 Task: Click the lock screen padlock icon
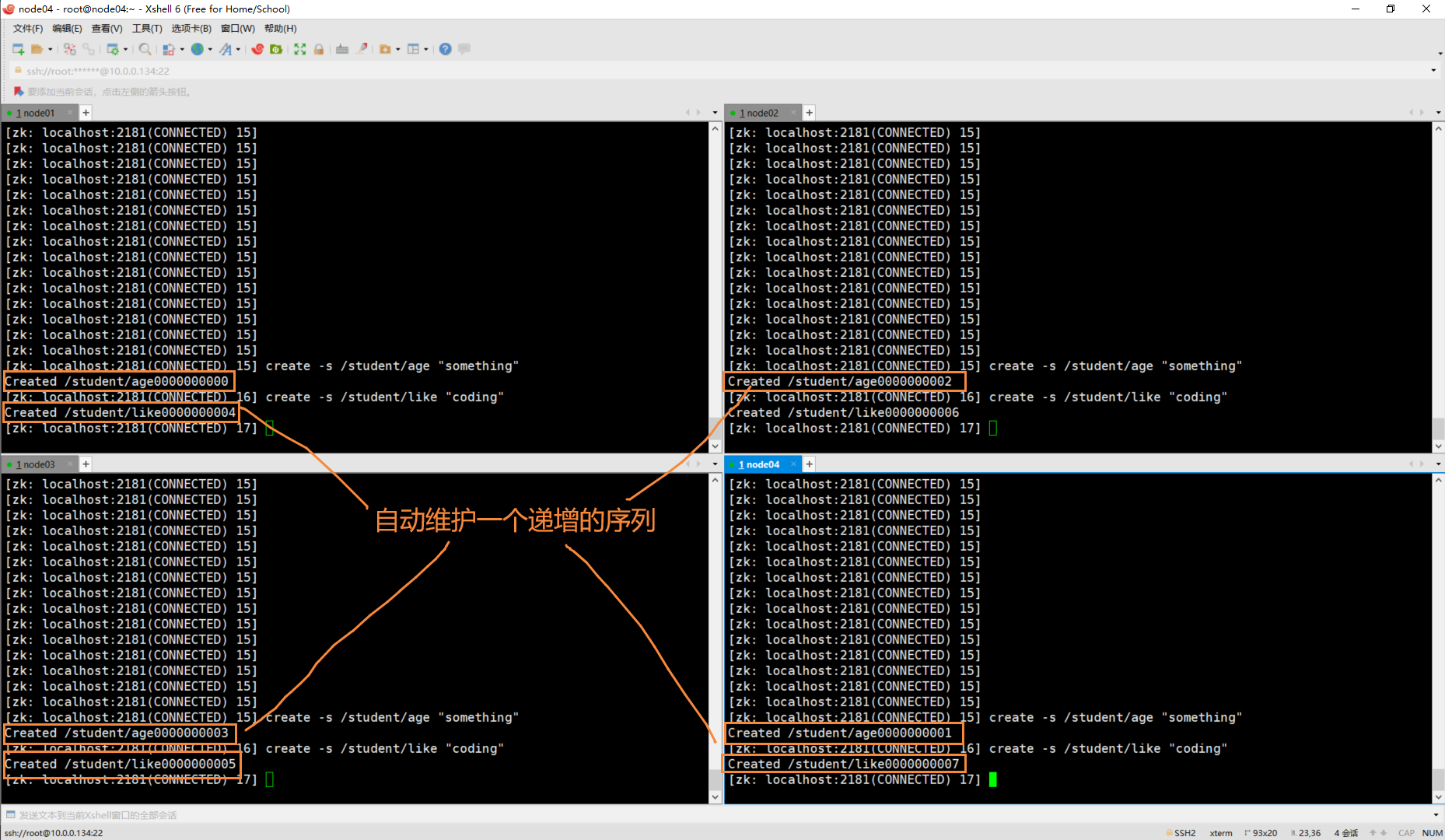tap(319, 49)
